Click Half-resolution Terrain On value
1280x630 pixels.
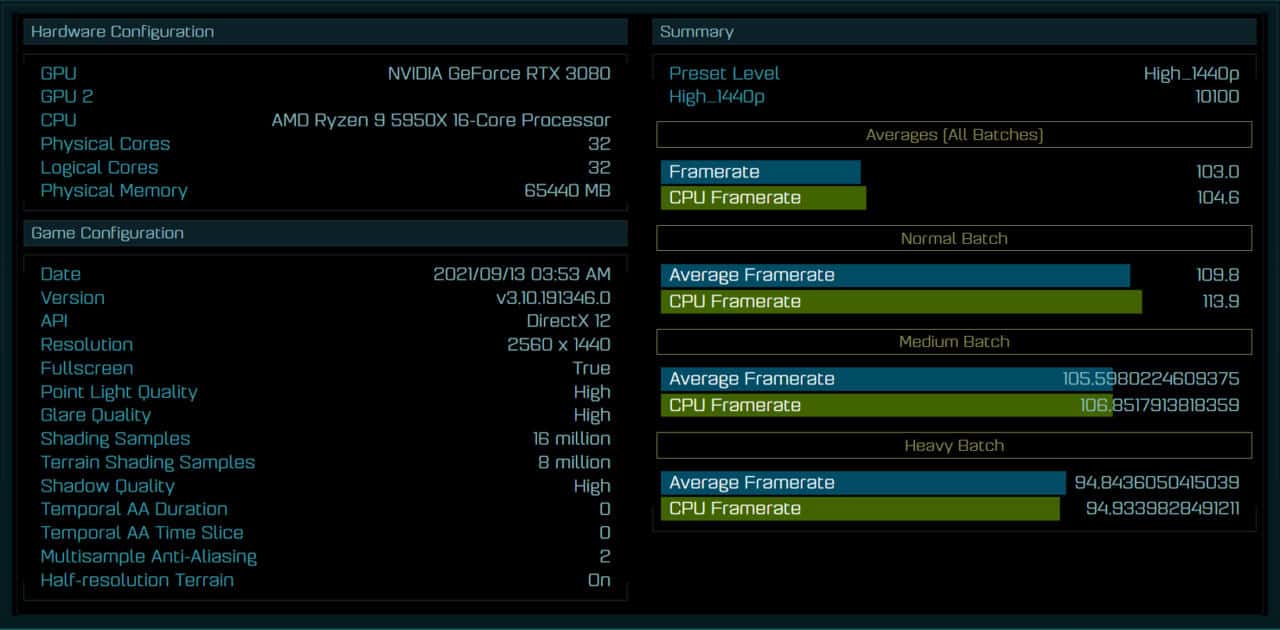click(x=599, y=581)
